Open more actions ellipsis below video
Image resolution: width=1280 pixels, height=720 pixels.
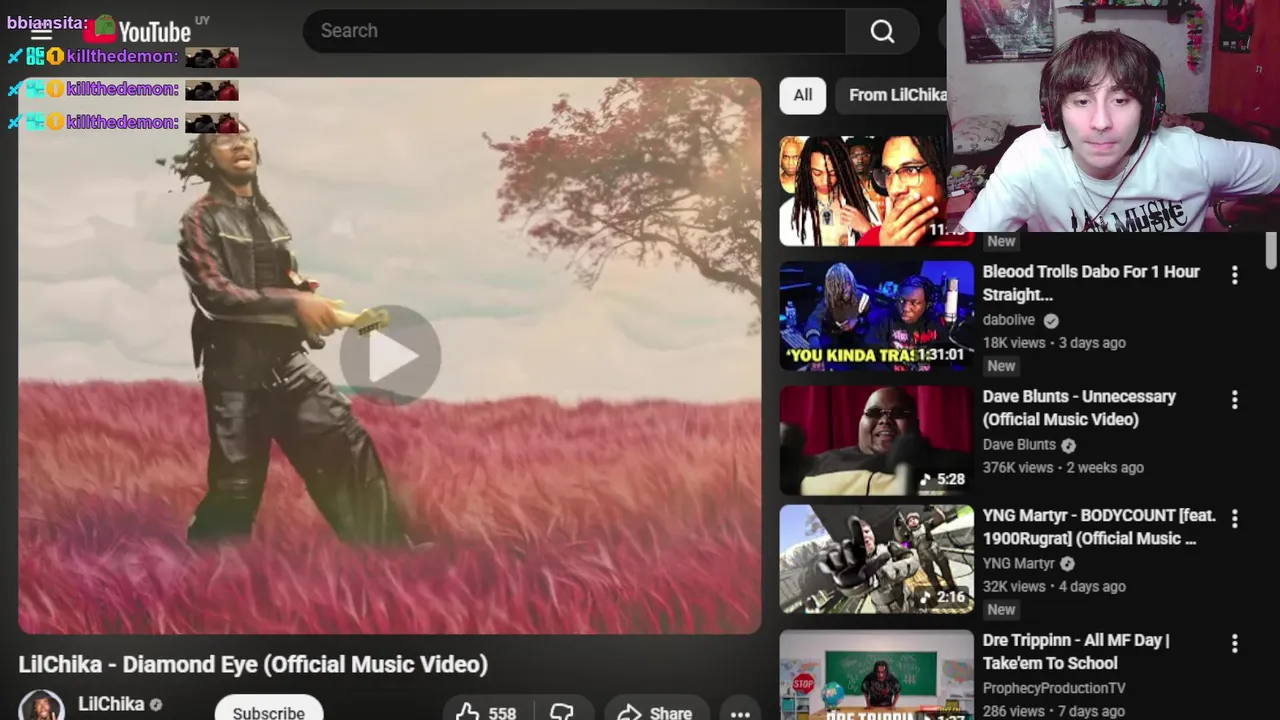click(740, 713)
